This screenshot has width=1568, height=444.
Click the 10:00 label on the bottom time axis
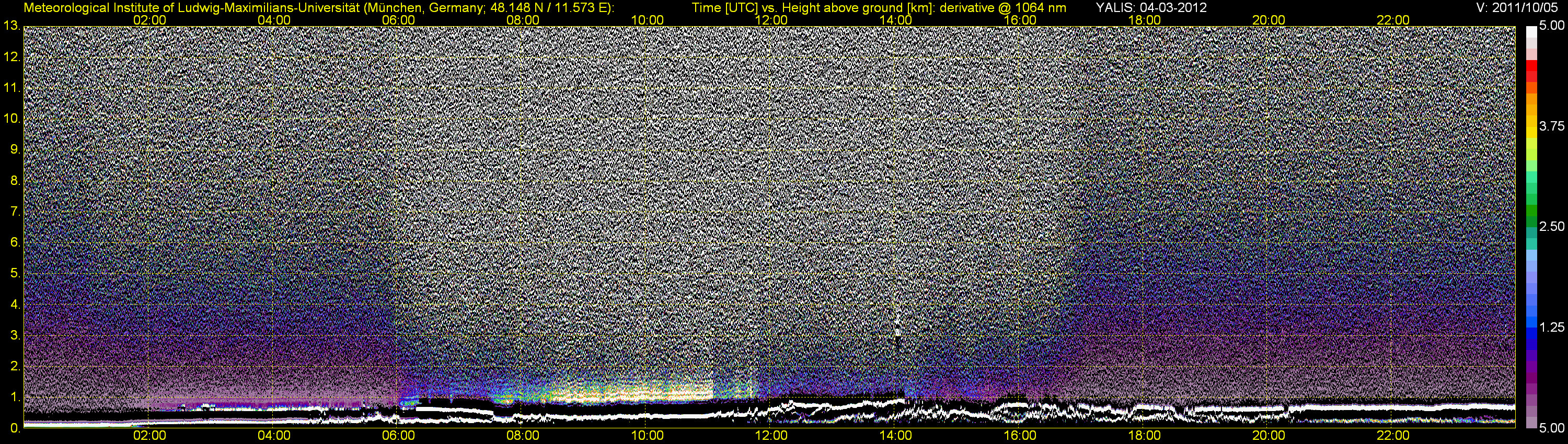tap(647, 436)
